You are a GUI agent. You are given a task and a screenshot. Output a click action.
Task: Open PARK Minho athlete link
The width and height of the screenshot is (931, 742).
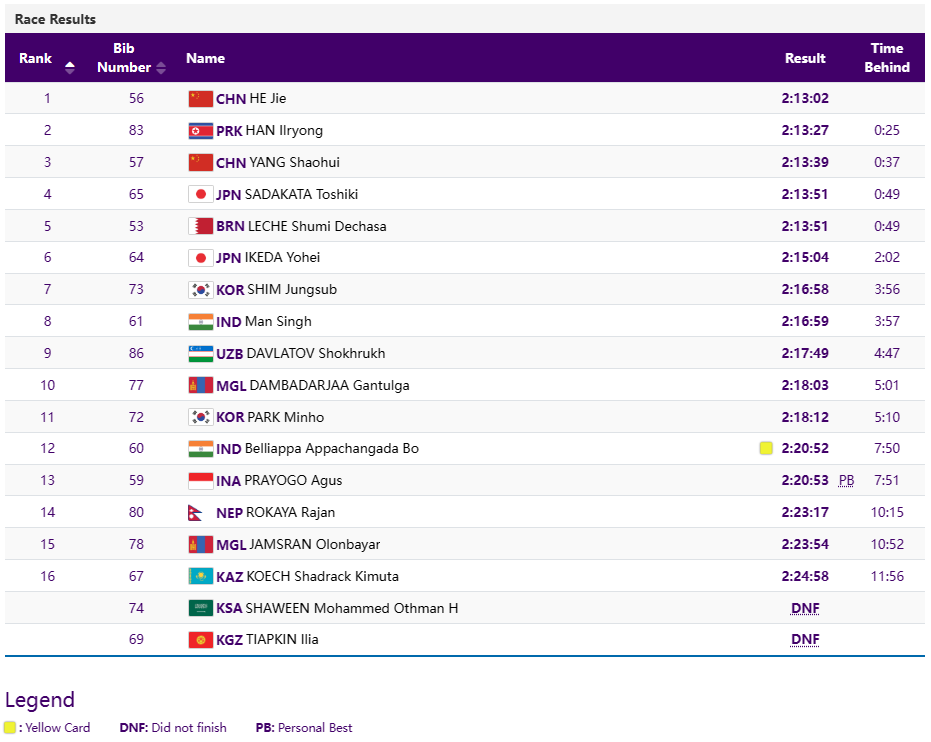pyautogui.click(x=286, y=417)
